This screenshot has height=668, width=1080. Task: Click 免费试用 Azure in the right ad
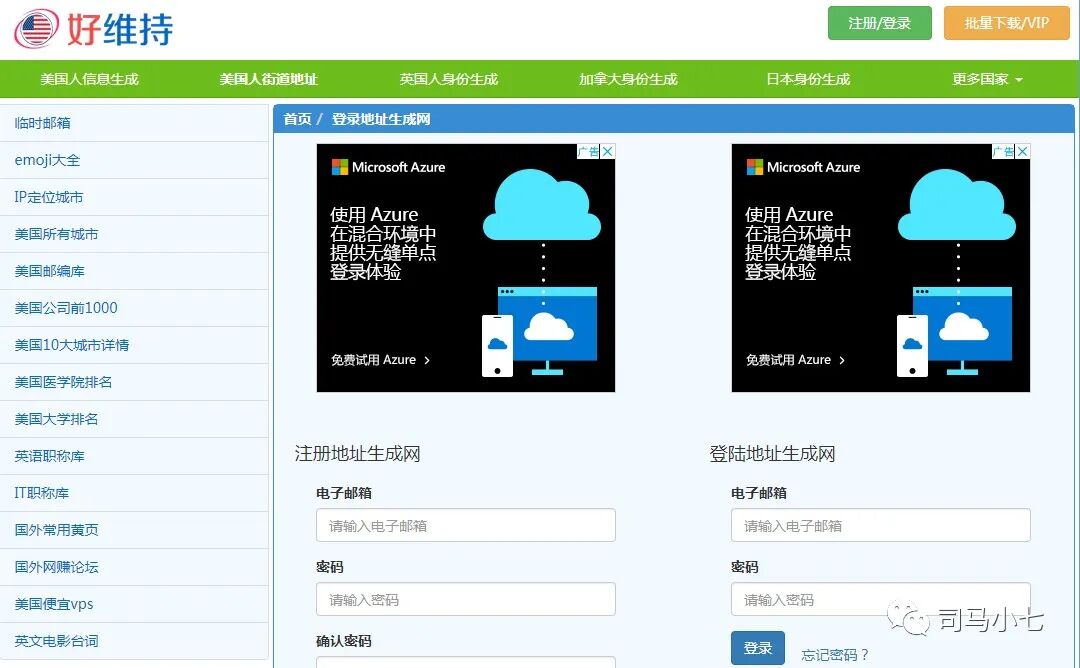coord(796,360)
